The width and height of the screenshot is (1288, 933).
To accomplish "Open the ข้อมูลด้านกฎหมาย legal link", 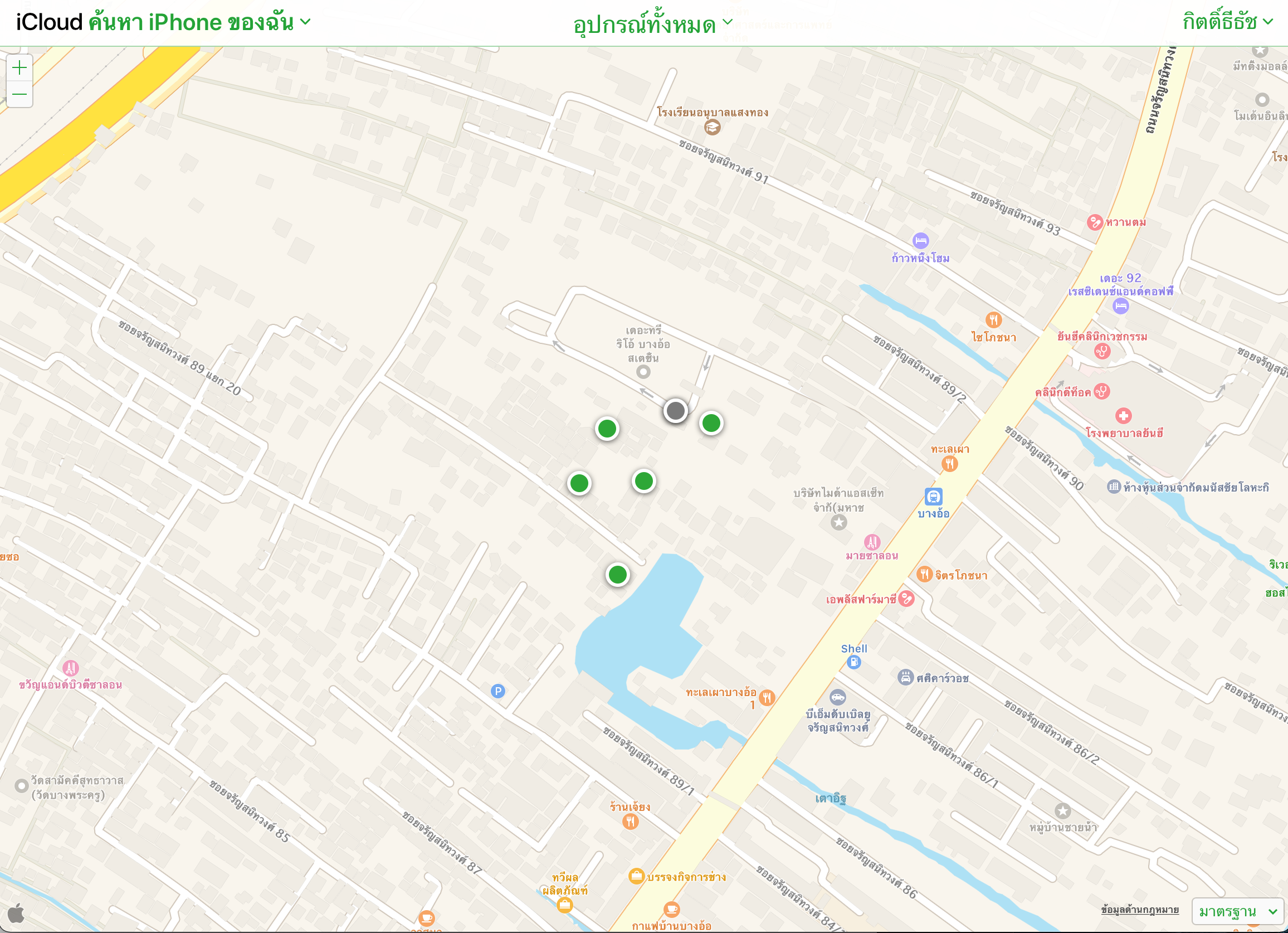I will click(x=1139, y=910).
